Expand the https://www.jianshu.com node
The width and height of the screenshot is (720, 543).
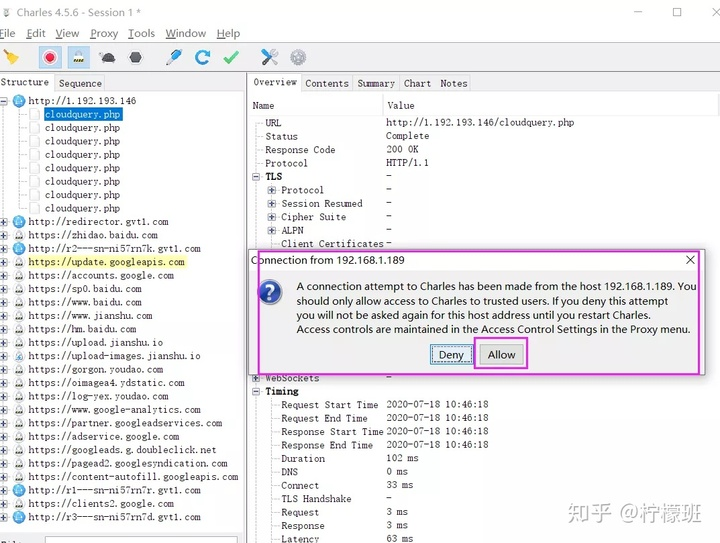point(4,316)
